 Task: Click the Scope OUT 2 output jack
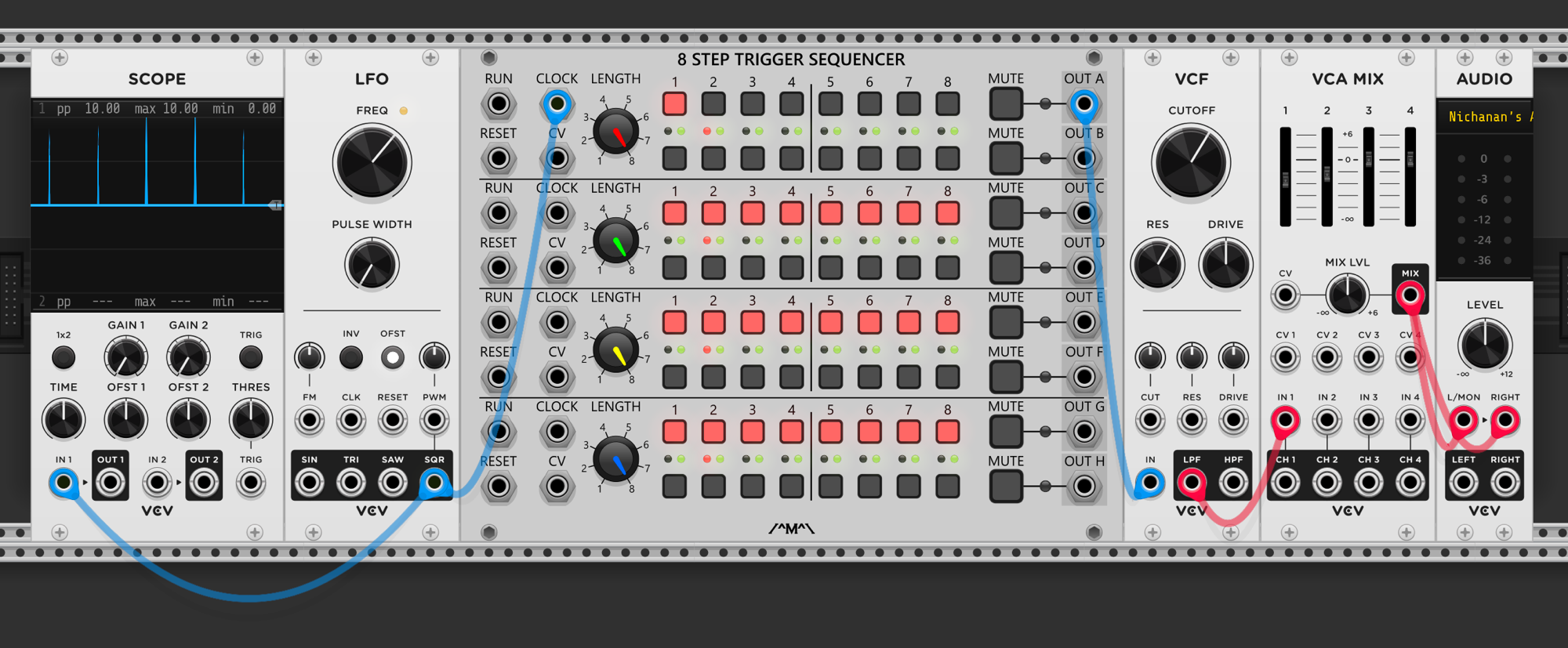(x=204, y=483)
